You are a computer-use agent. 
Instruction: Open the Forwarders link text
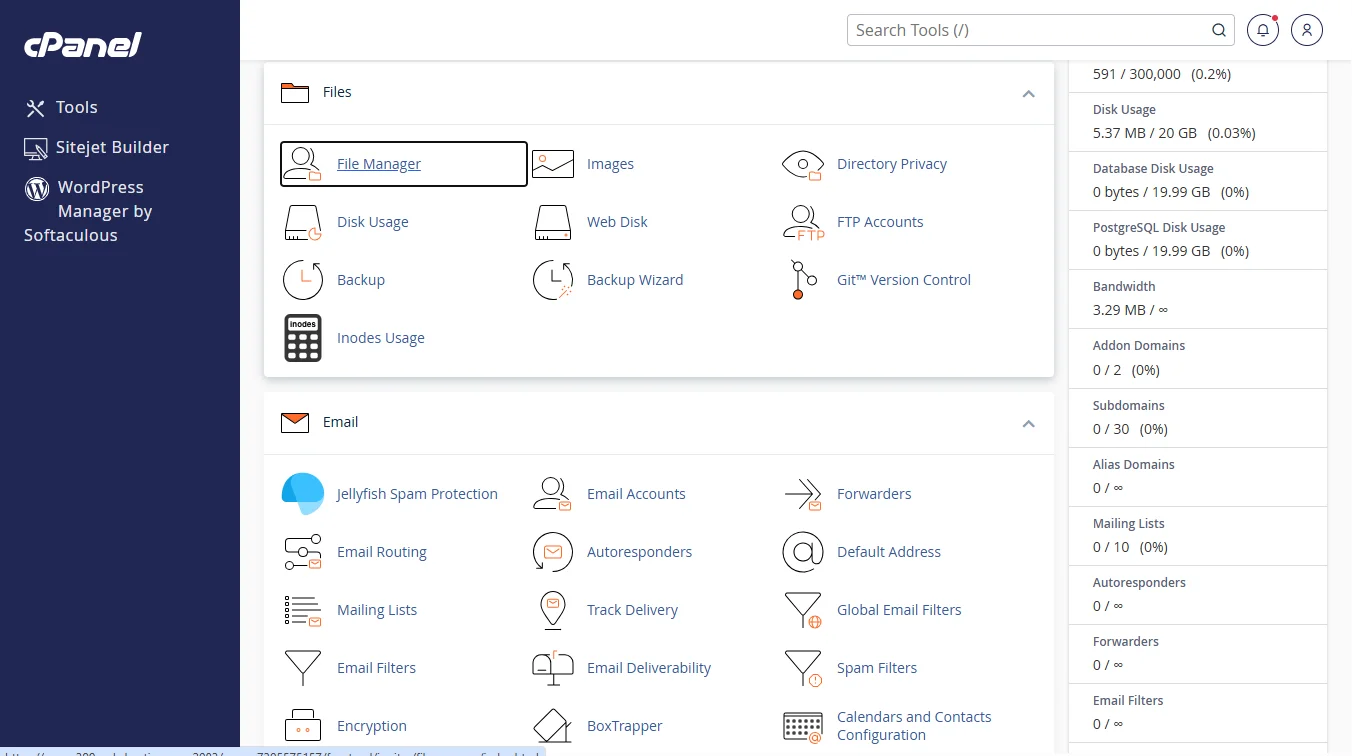(x=874, y=494)
